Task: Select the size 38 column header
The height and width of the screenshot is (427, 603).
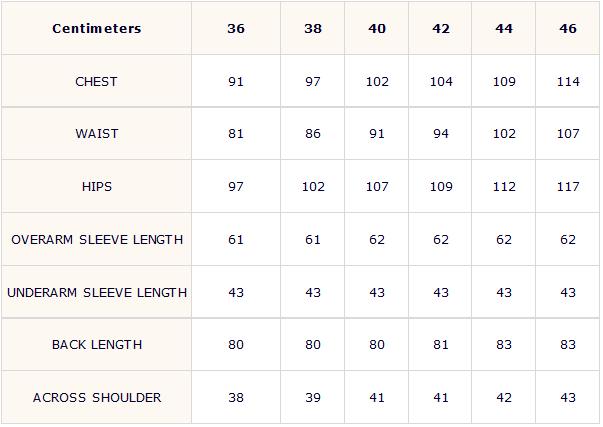Action: pyautogui.click(x=313, y=28)
